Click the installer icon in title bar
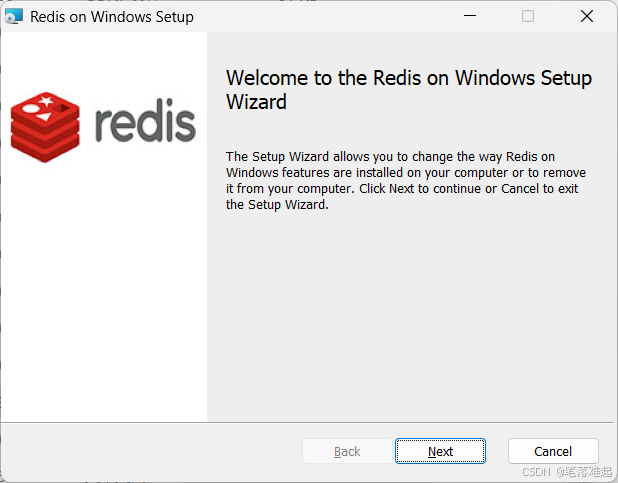Viewport: 618px width, 483px height. pos(14,17)
